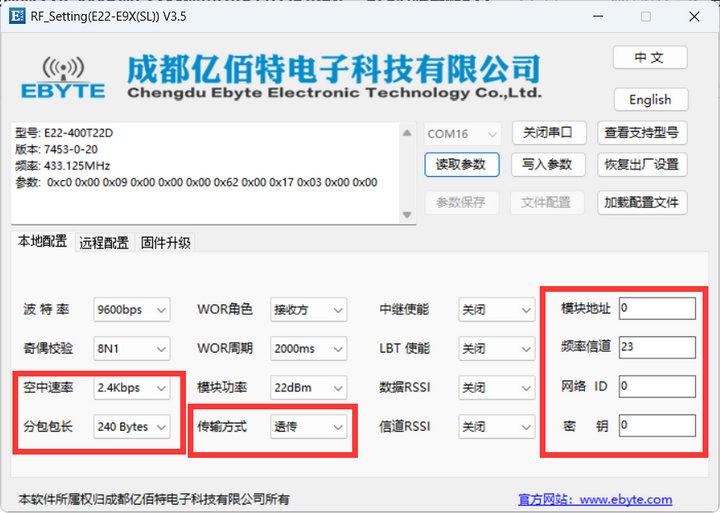Click the grayed 文件配置 button

point(546,203)
